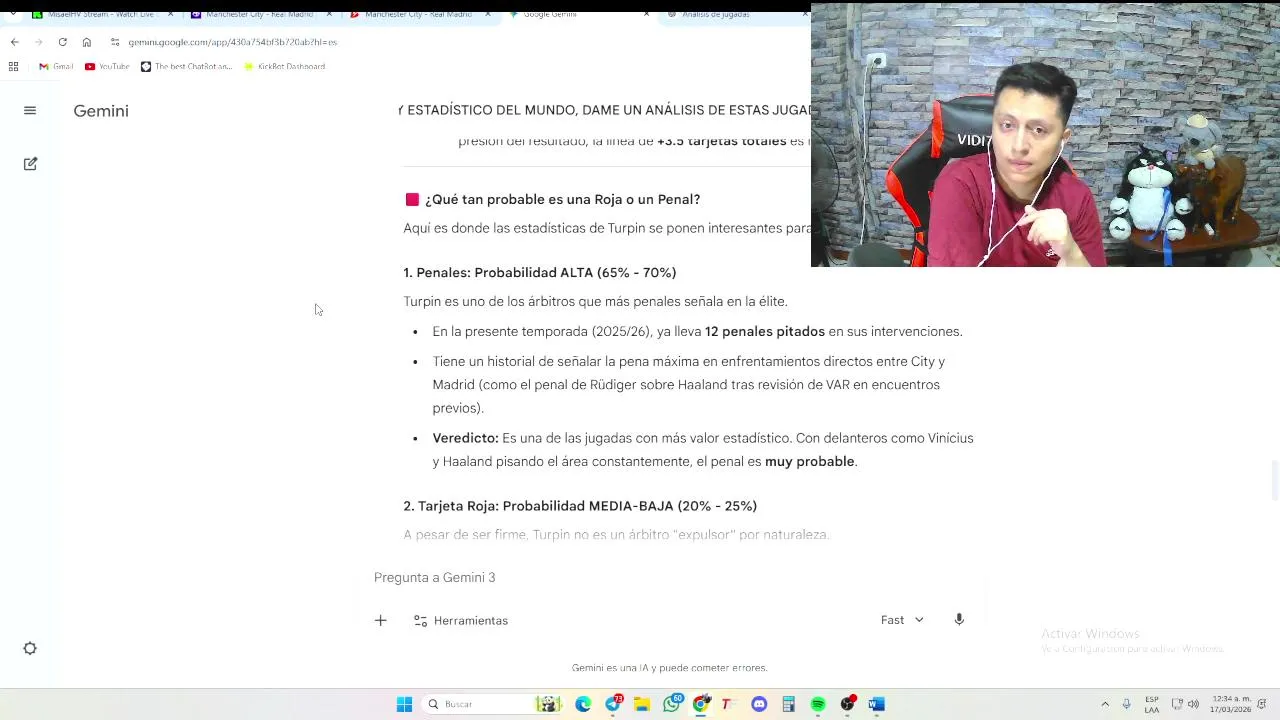Open Microsoft Word from taskbar

coord(877,704)
